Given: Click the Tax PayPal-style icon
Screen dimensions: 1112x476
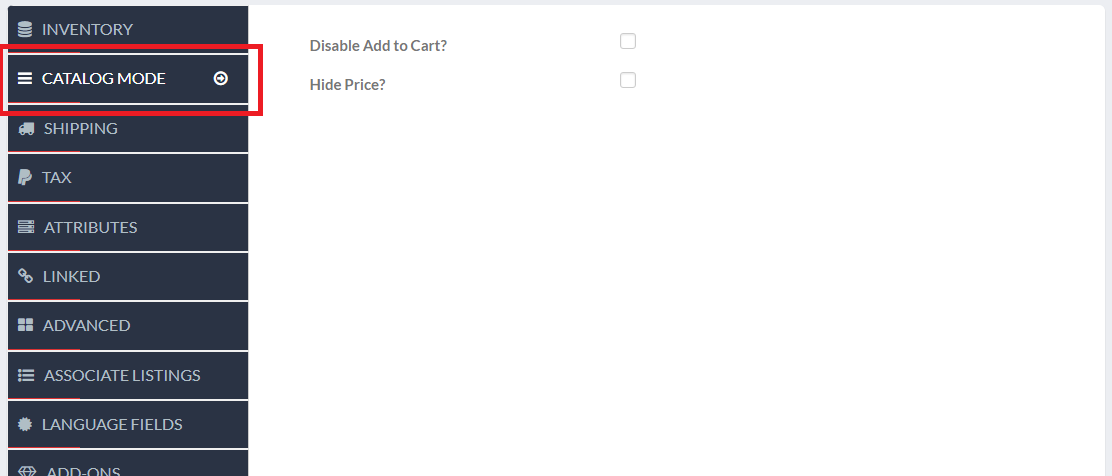Looking at the screenshot, I should (25, 177).
